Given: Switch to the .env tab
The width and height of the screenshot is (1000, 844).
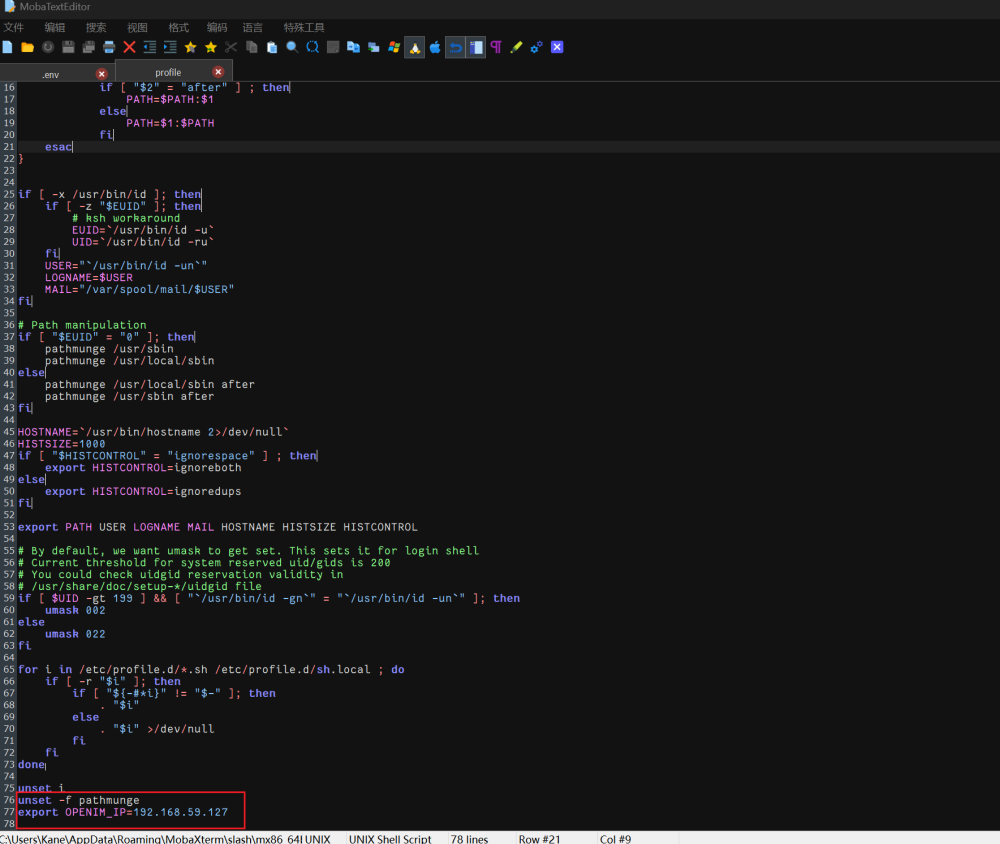Looking at the screenshot, I should pos(50,74).
